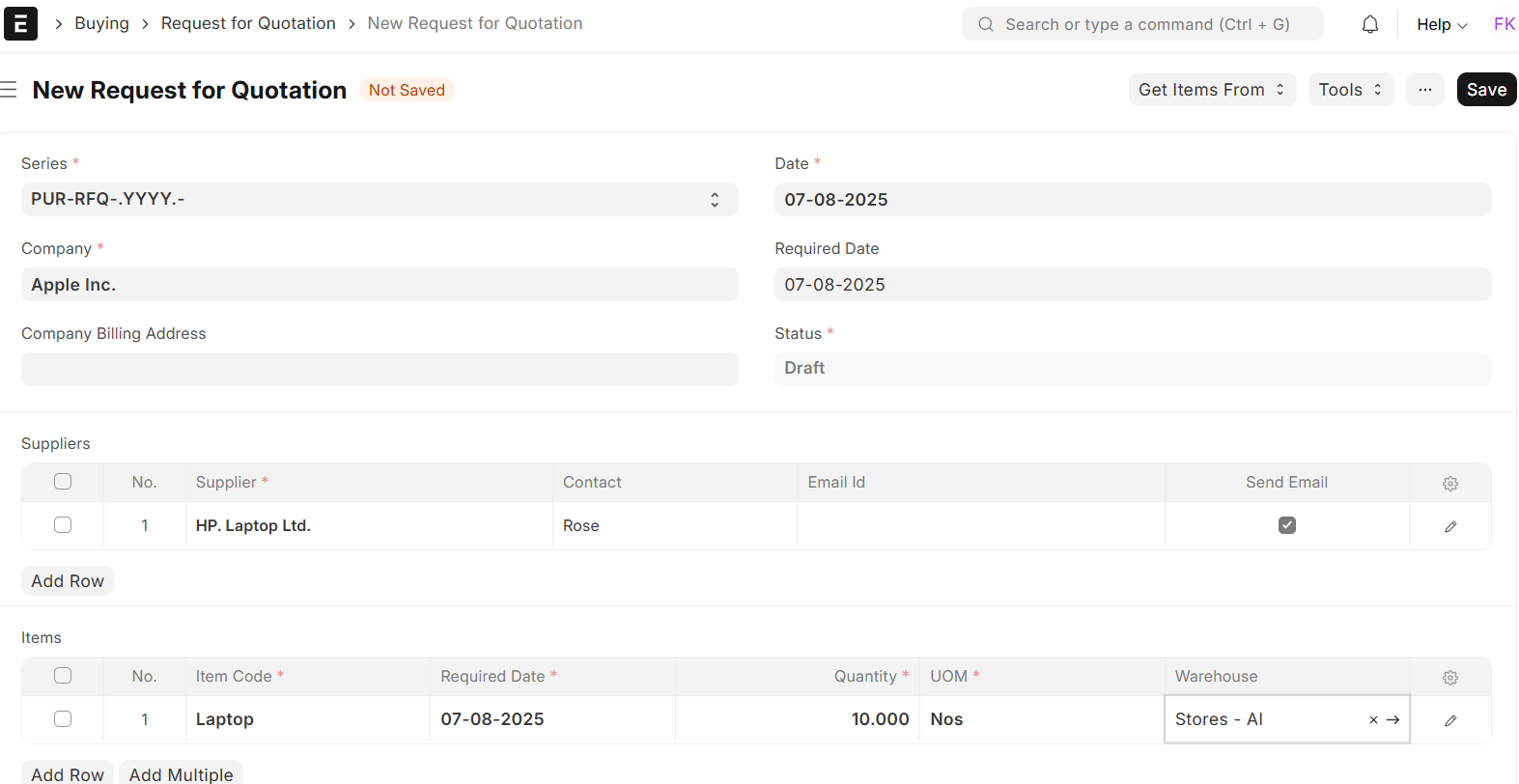The width and height of the screenshot is (1519, 784).
Task: Uncheck Send Email for HP. Laptop Ltd.
Action: coord(1286,525)
